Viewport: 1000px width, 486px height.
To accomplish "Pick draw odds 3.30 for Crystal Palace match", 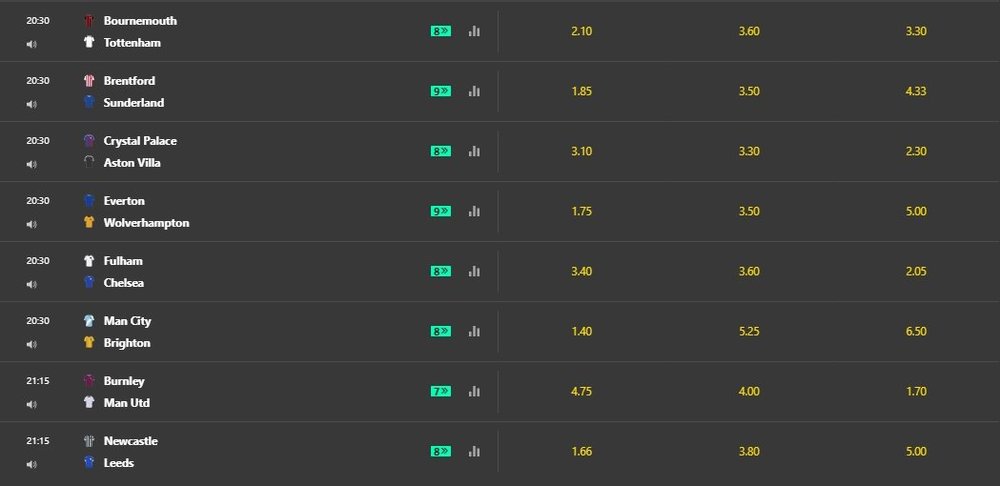I will pos(749,151).
